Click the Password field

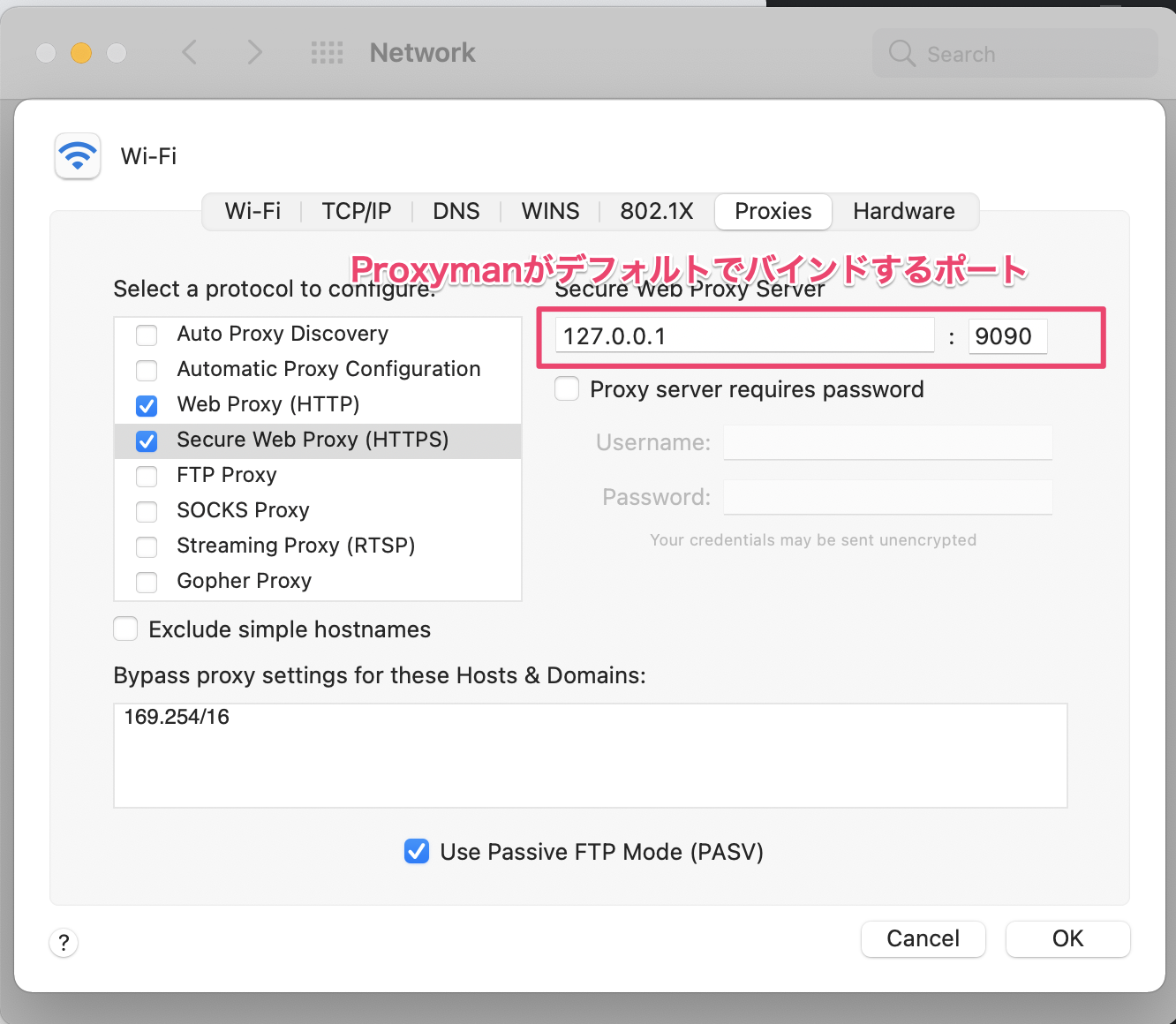pyautogui.click(x=887, y=497)
